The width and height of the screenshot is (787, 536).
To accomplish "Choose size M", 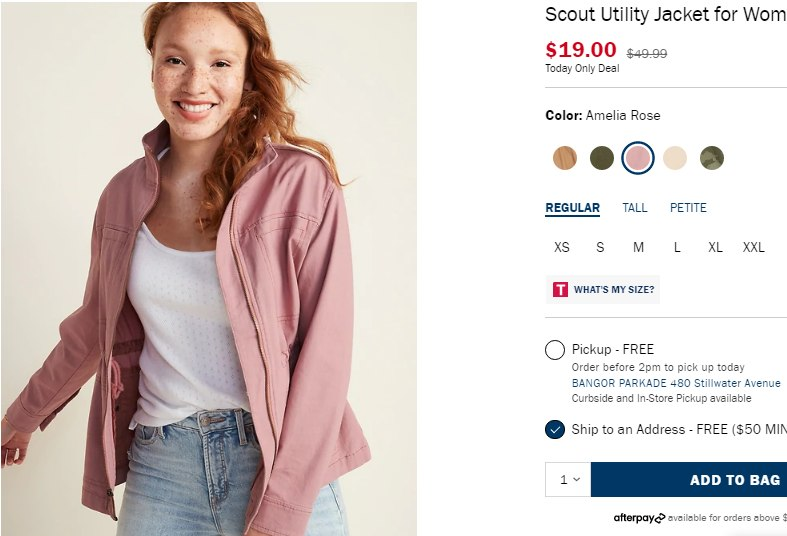I will click(x=638, y=247).
